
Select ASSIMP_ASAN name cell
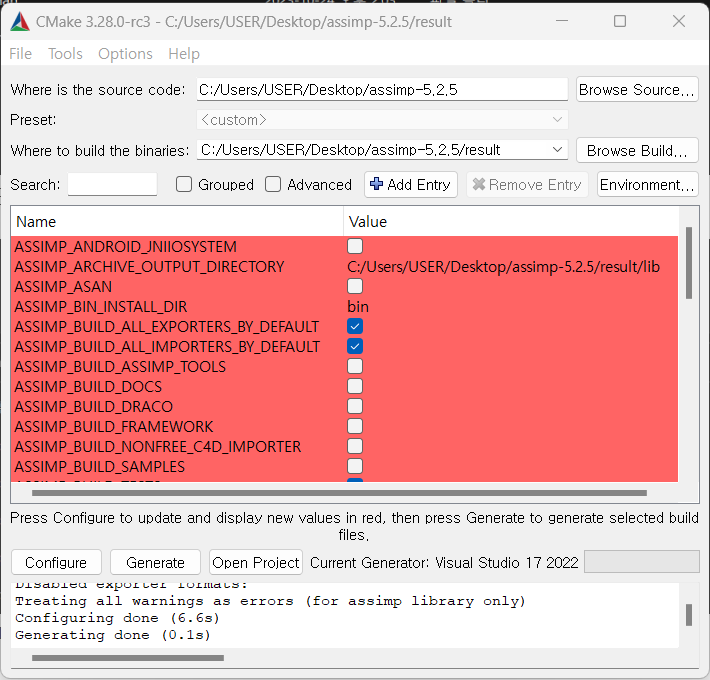tap(177, 287)
